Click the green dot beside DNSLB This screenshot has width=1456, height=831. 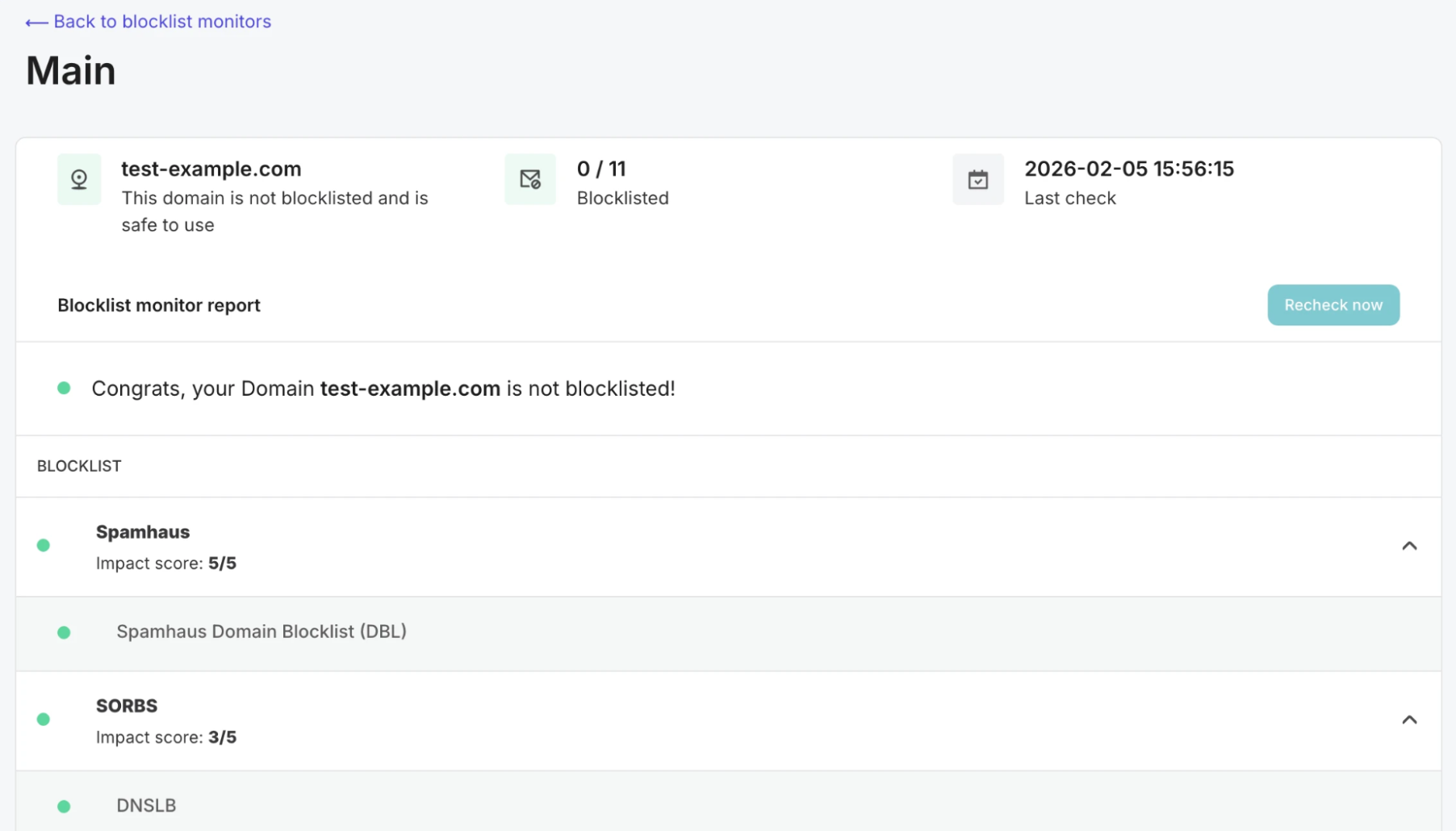pos(64,806)
